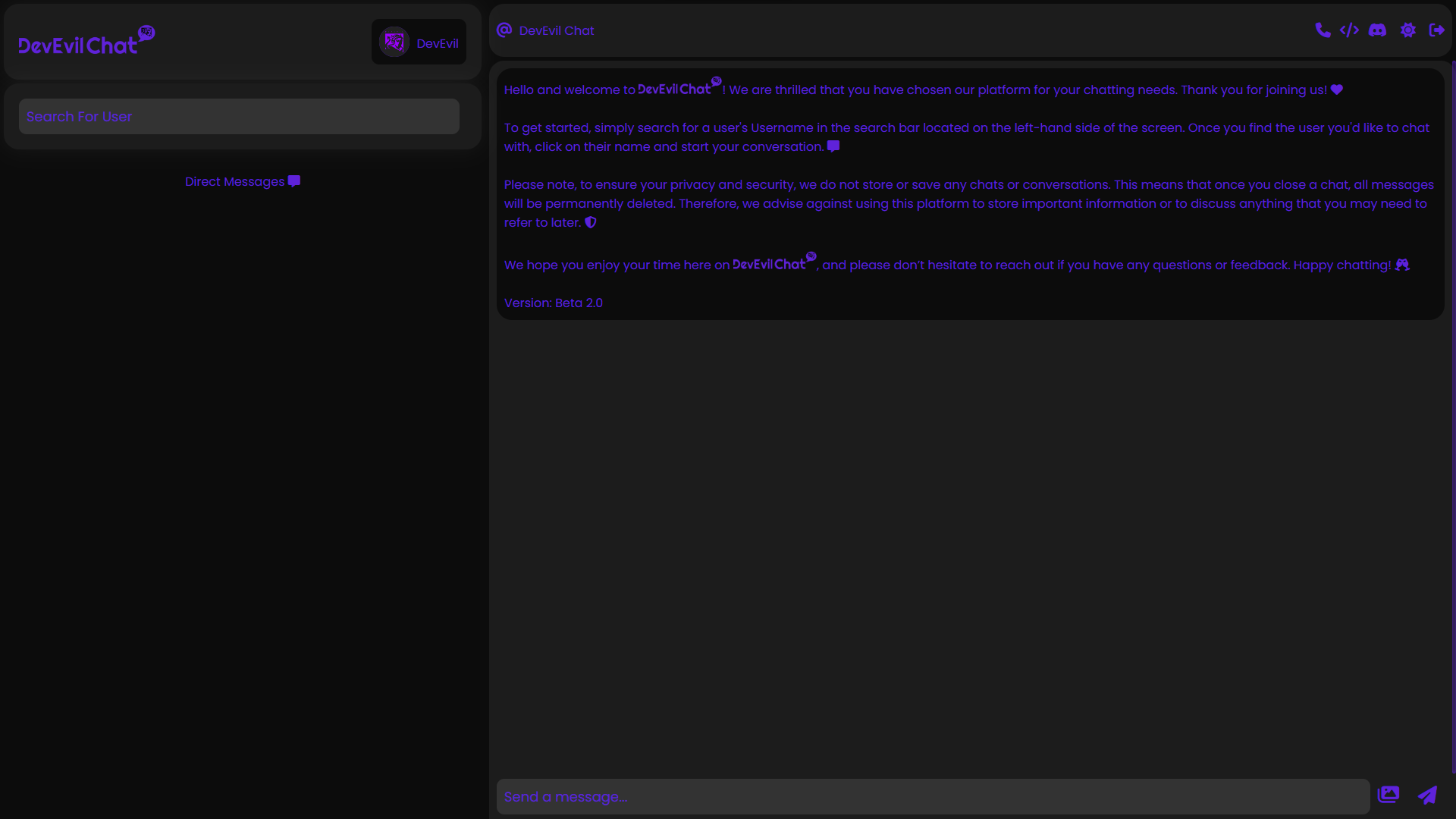Focus the Search For User field
Viewport: 1456px width, 819px height.
(x=238, y=116)
